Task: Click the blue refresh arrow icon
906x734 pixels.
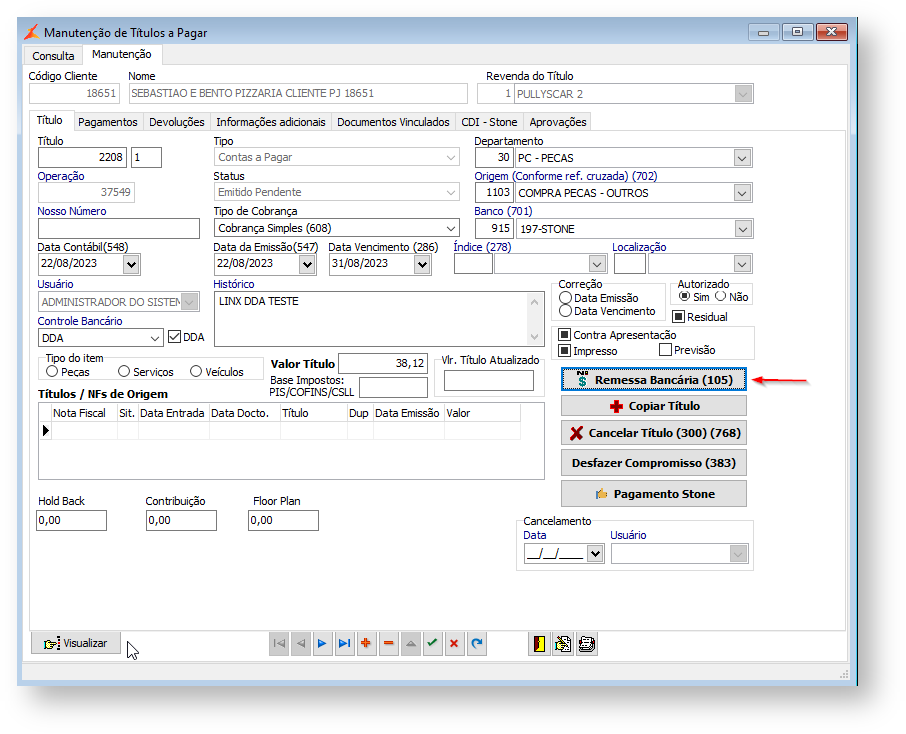Action: 476,644
